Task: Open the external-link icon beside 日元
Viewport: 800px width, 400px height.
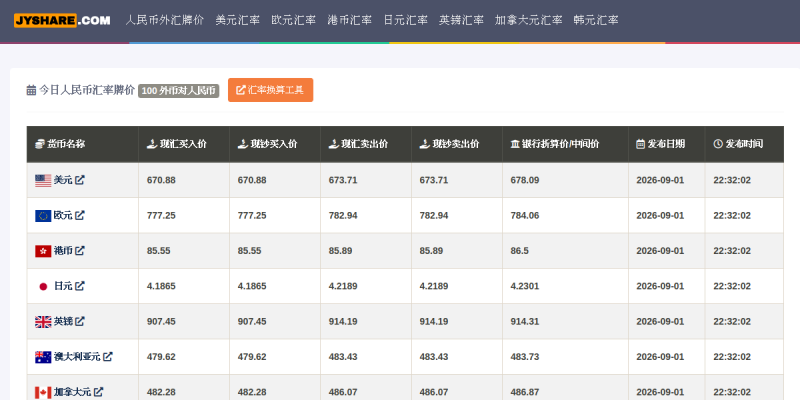Action: point(80,286)
